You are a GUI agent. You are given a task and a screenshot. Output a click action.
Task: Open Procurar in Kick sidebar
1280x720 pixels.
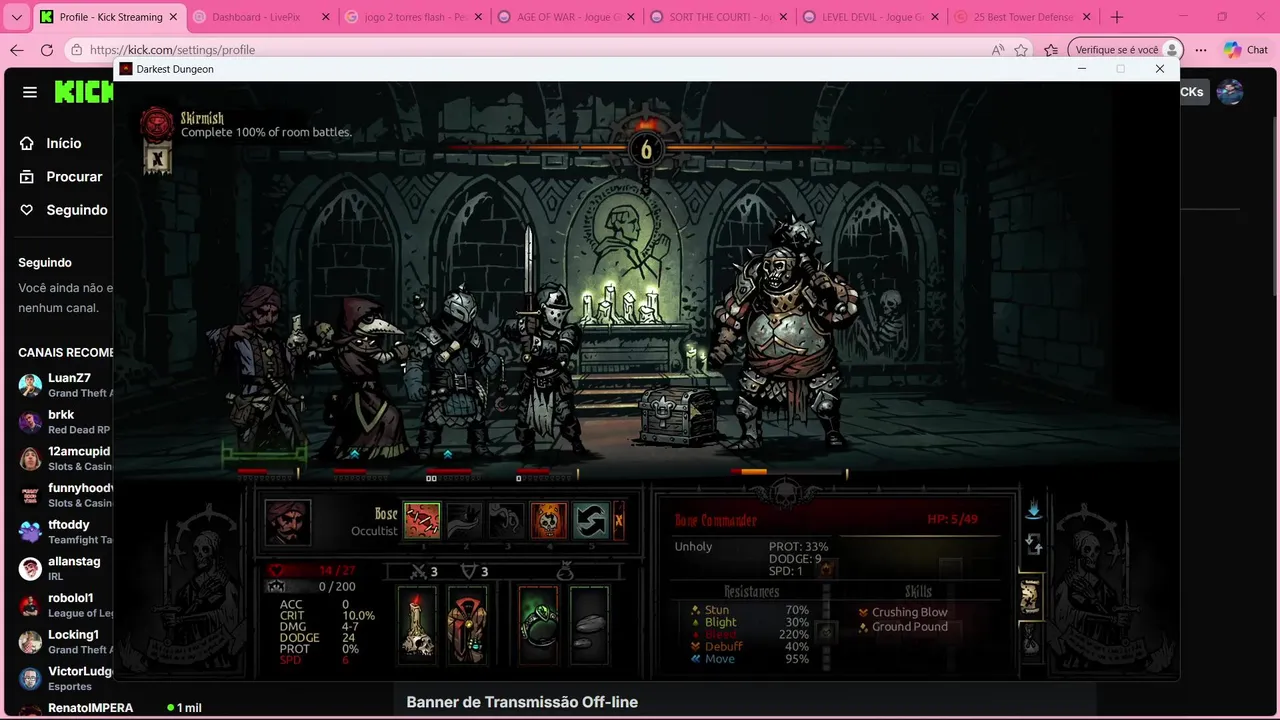point(61,176)
